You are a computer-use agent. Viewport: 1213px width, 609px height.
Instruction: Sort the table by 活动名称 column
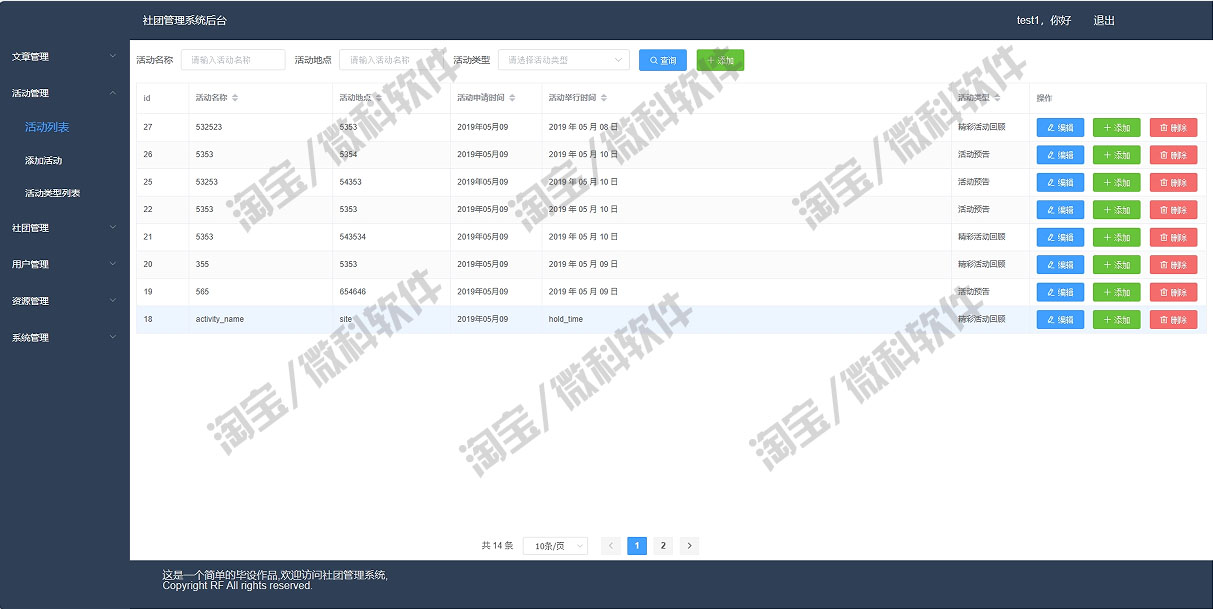(235, 98)
